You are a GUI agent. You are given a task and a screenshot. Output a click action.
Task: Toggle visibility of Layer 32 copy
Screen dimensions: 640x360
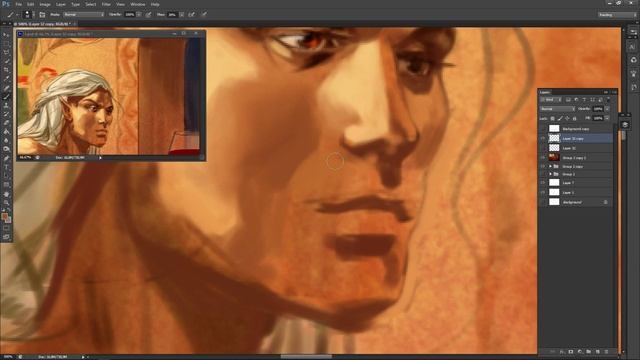click(x=543, y=138)
